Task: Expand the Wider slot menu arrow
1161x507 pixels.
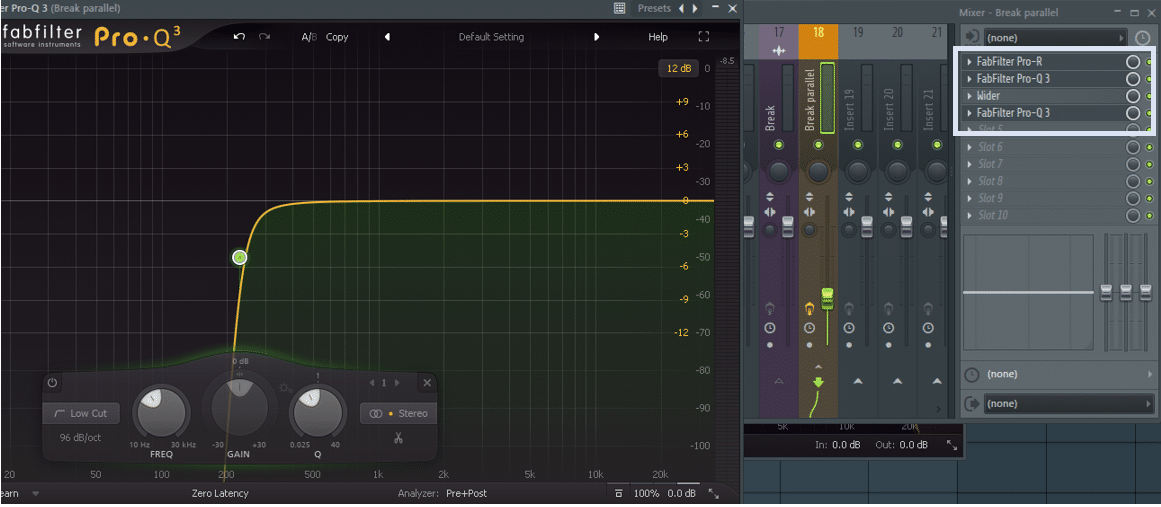Action: pos(969,96)
